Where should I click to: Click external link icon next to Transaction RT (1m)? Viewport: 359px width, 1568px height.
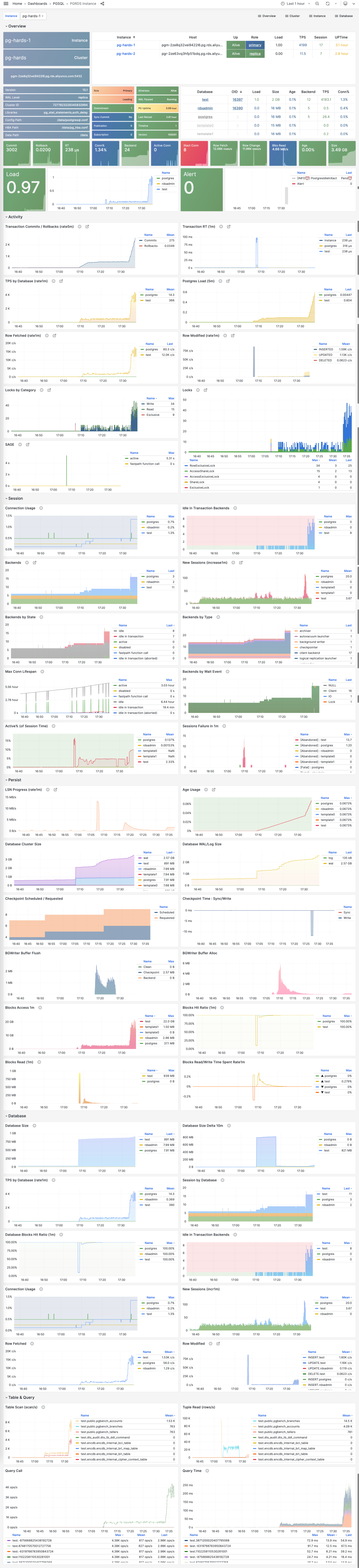[229, 226]
